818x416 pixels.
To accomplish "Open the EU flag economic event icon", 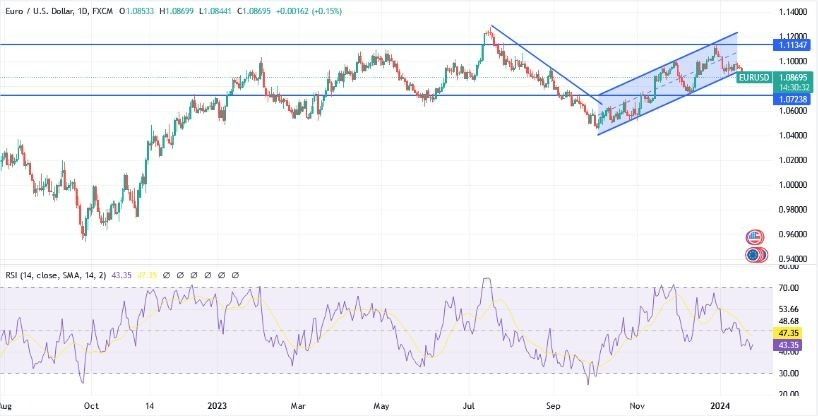I will [x=753, y=255].
